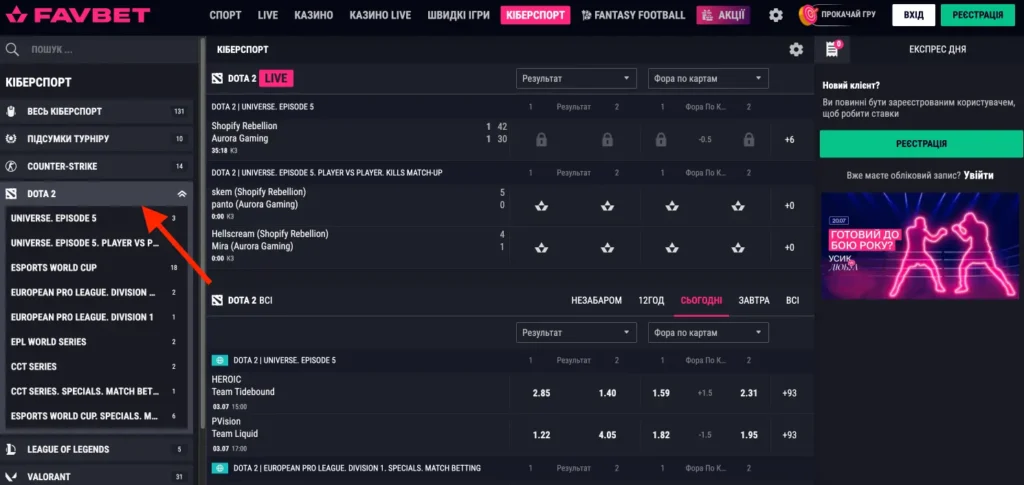Bet on PVision at odds 1.22
Viewport: 1024px width, 485px height.
click(x=541, y=435)
